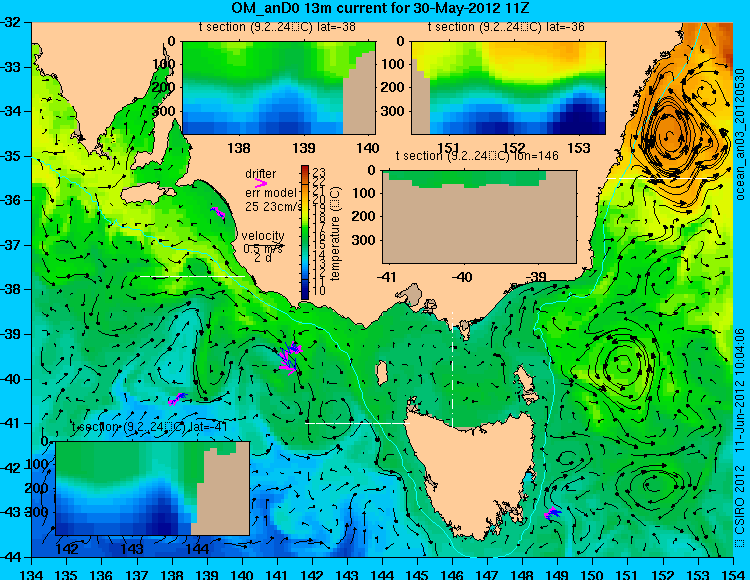Click the white section line at latitude -38

[192, 276]
